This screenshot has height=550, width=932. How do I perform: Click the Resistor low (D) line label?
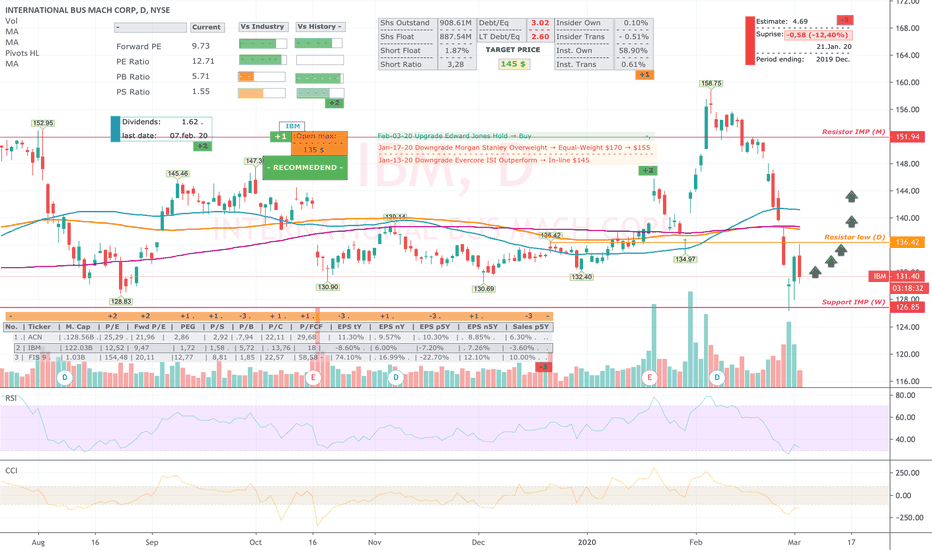(x=855, y=237)
